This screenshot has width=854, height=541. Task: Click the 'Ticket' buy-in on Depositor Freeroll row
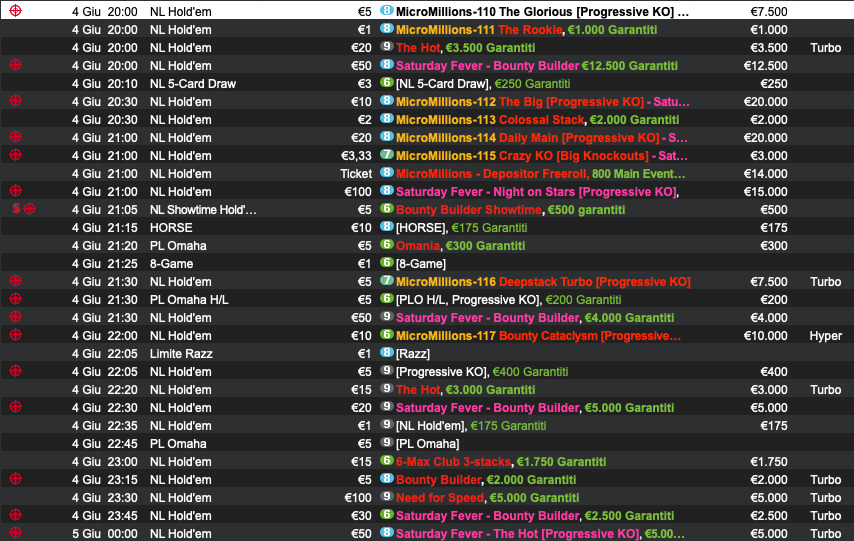coord(356,173)
